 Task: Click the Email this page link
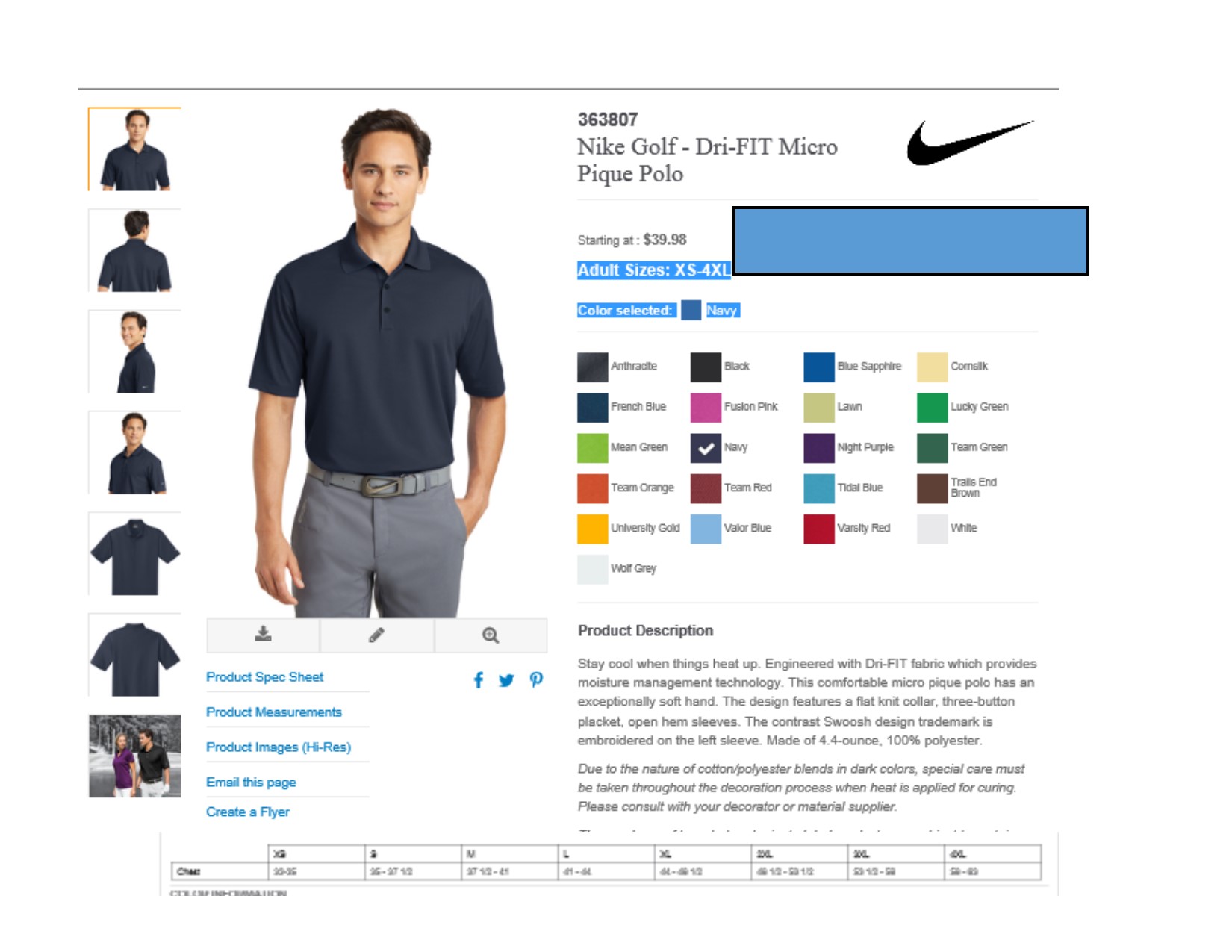pos(251,782)
